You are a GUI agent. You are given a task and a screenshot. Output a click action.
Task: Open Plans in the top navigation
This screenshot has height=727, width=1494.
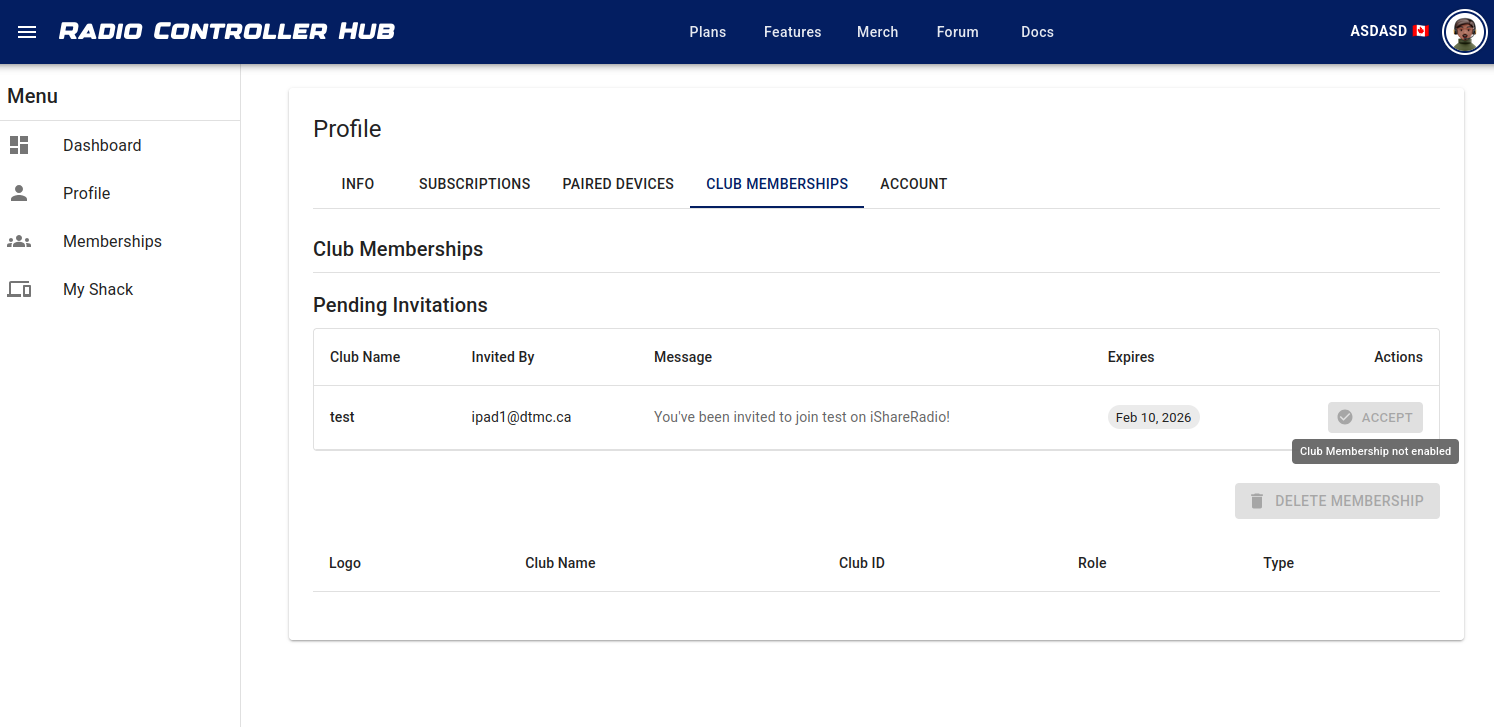pos(707,32)
